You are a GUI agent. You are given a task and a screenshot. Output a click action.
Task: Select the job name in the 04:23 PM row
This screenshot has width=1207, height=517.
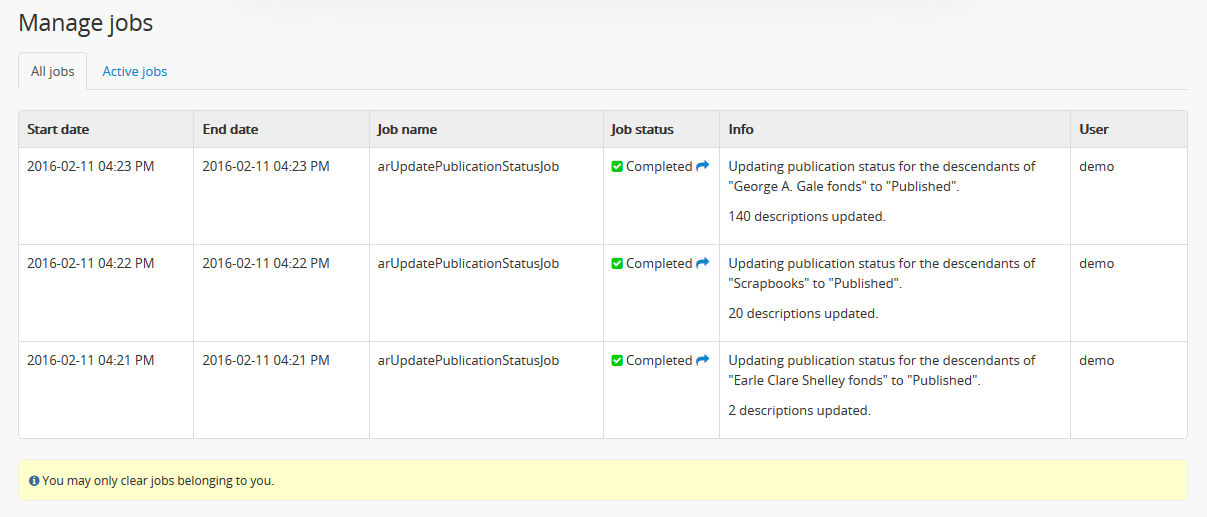click(468, 167)
